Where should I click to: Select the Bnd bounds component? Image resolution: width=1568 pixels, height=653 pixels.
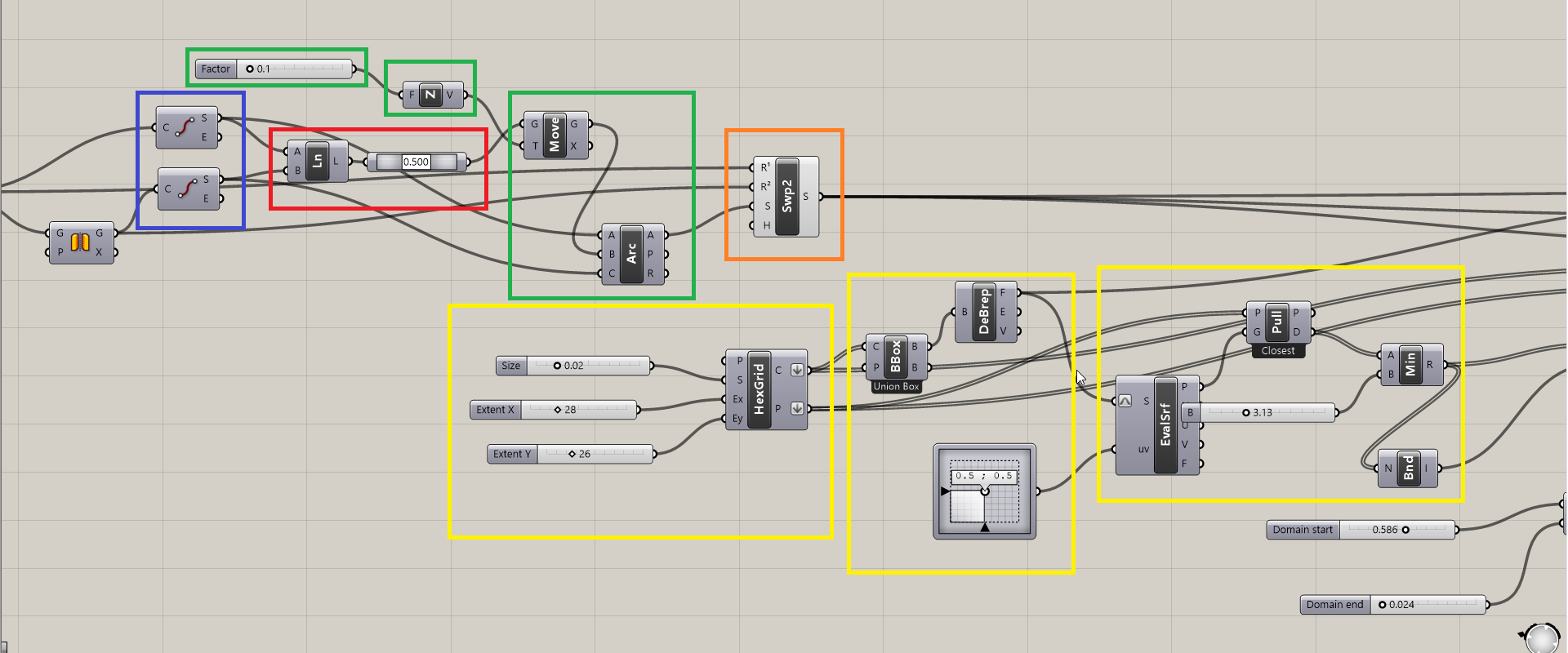click(1408, 468)
